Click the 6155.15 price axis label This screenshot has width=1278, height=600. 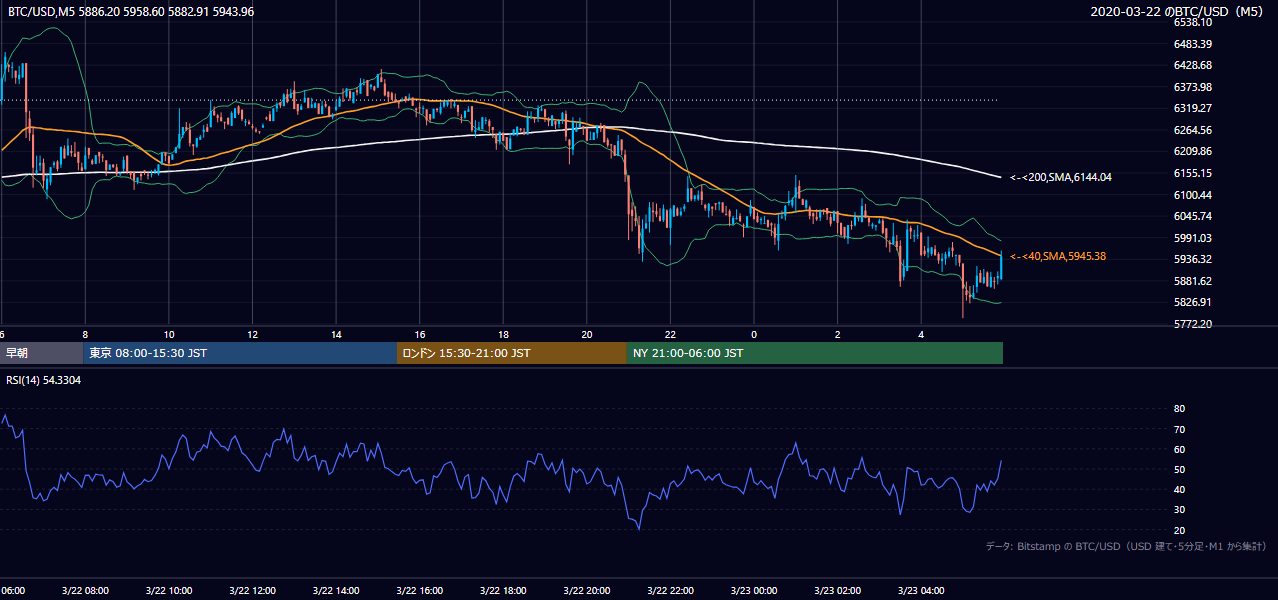(1193, 173)
